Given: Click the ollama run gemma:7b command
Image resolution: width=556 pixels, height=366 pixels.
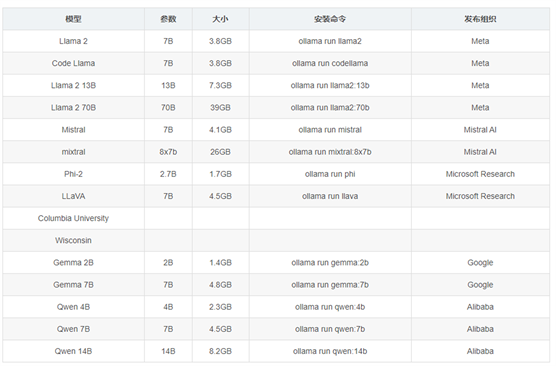Looking at the screenshot, I should point(330,285).
